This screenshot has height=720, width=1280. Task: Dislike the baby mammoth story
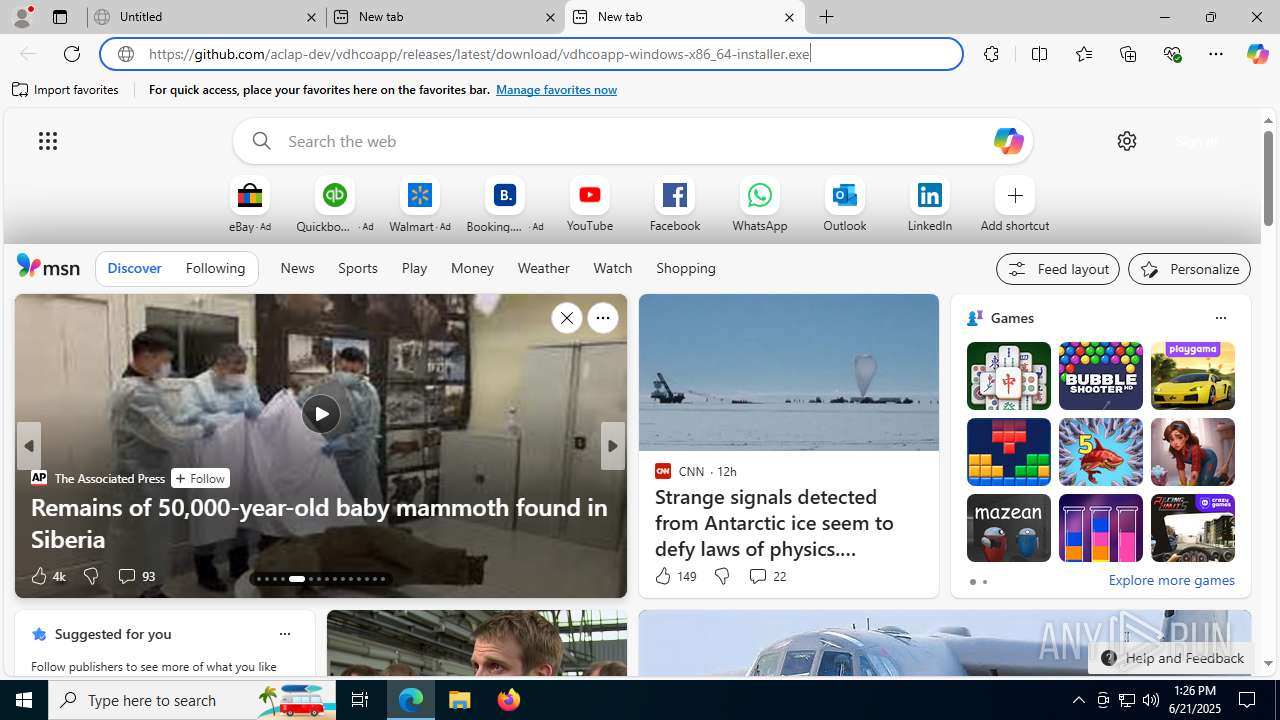[x=91, y=576]
